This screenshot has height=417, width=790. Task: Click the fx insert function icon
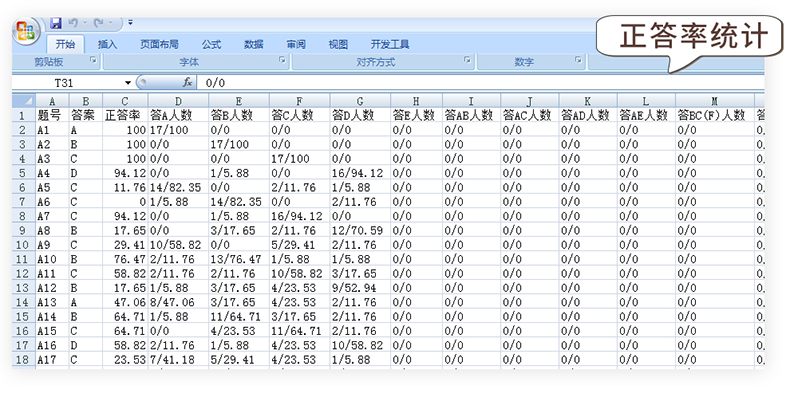point(187,82)
